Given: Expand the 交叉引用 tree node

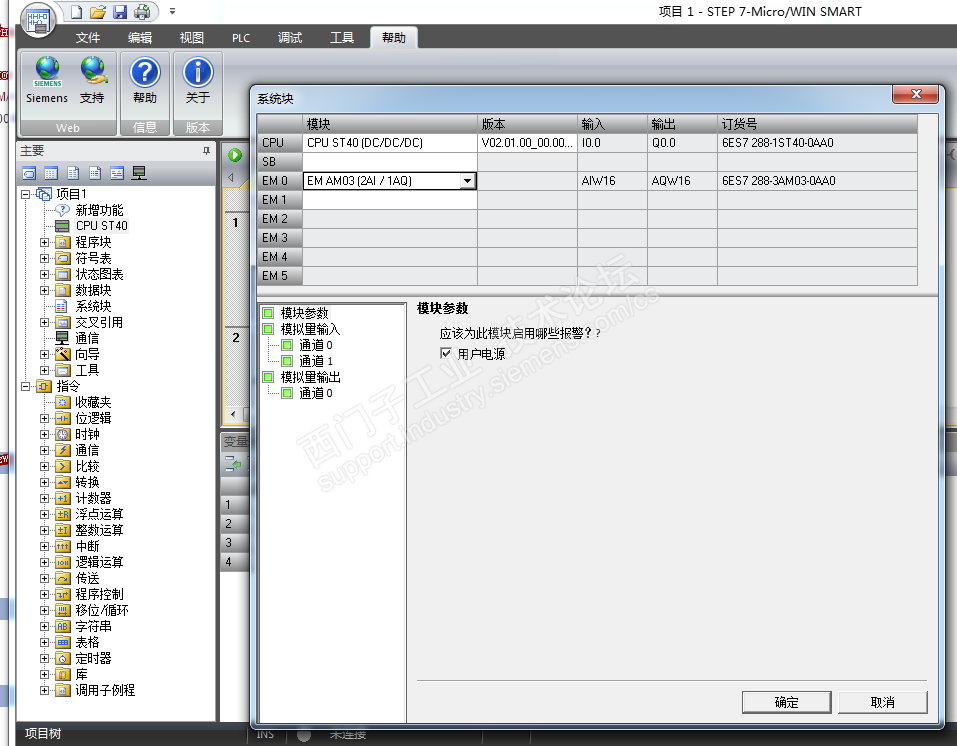Looking at the screenshot, I should pos(45,322).
